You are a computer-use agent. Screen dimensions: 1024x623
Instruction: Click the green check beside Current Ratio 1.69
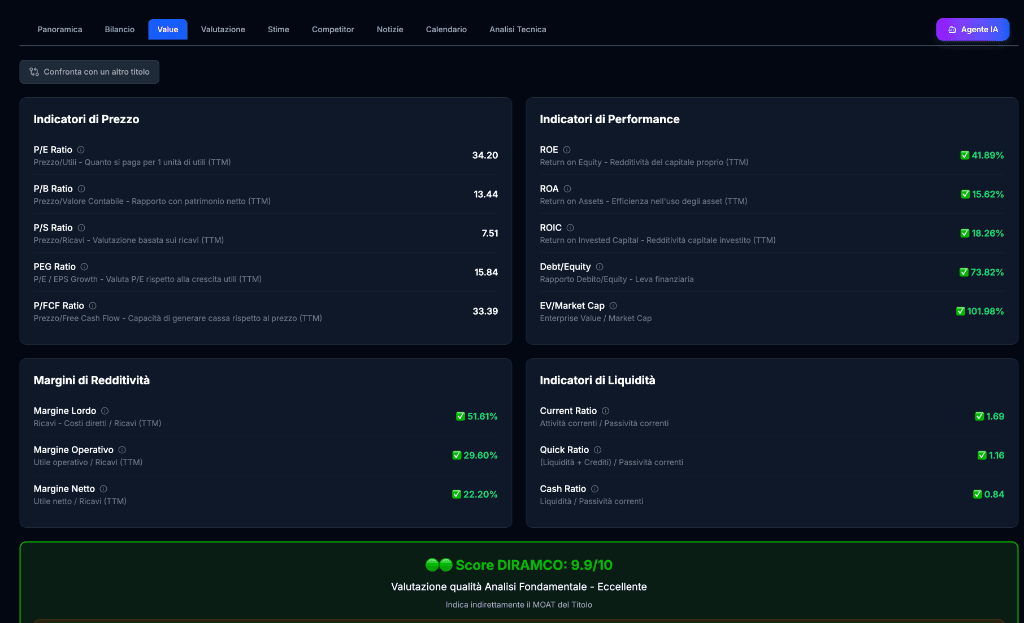pos(979,416)
